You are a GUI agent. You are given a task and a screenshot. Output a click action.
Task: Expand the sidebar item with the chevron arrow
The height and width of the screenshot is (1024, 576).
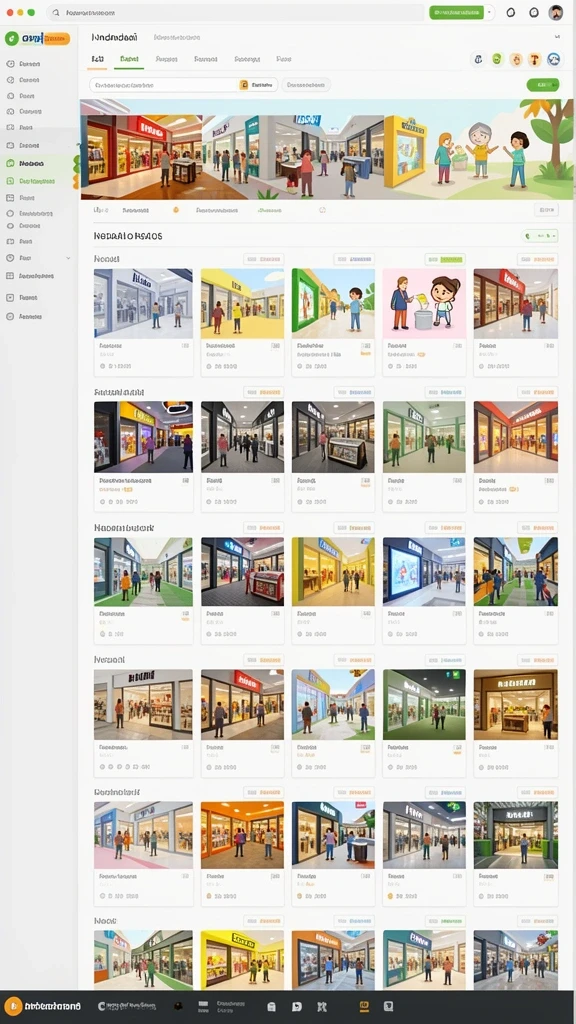tap(38, 258)
